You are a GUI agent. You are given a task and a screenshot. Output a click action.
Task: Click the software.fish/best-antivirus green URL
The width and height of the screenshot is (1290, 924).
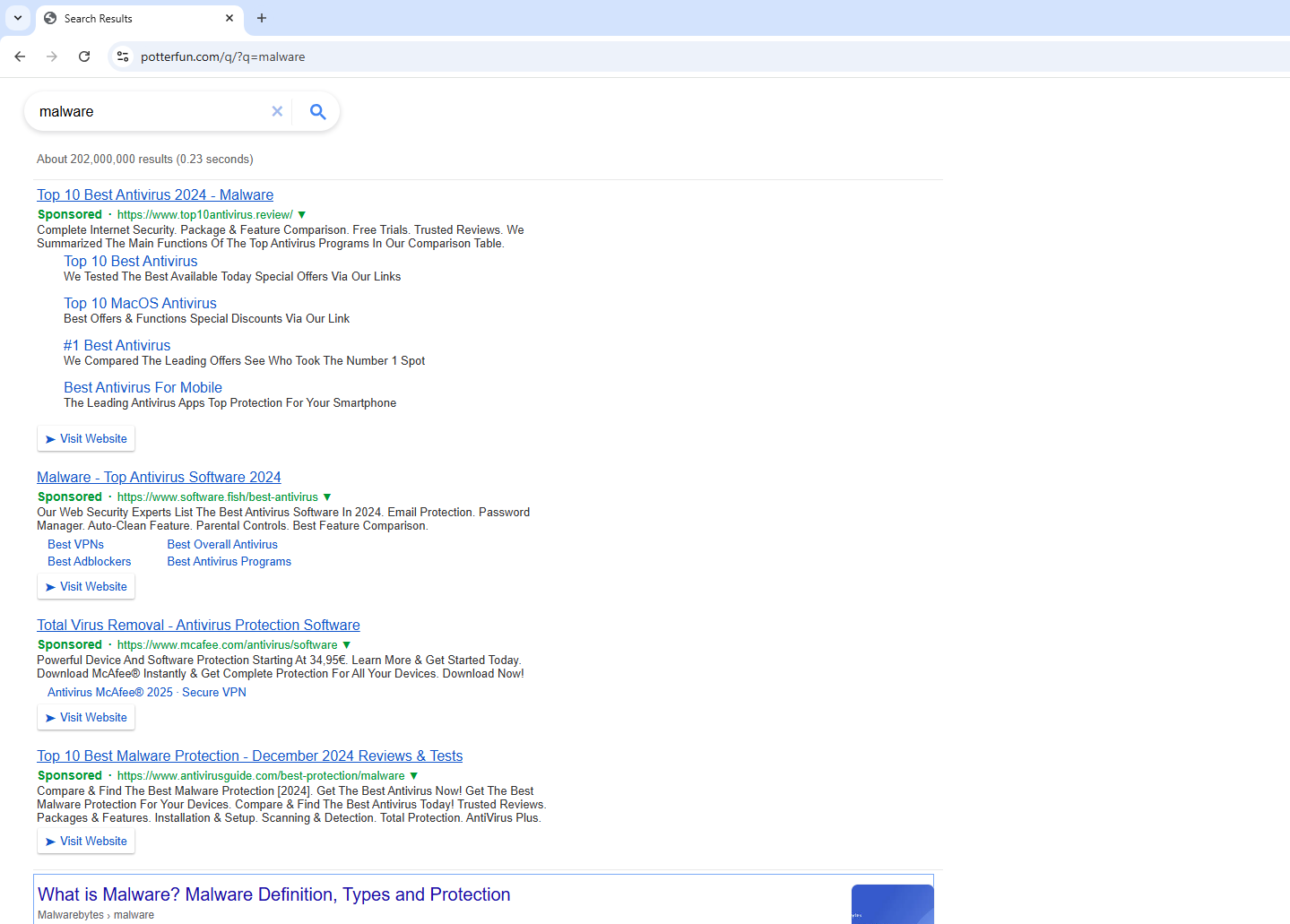tap(217, 497)
